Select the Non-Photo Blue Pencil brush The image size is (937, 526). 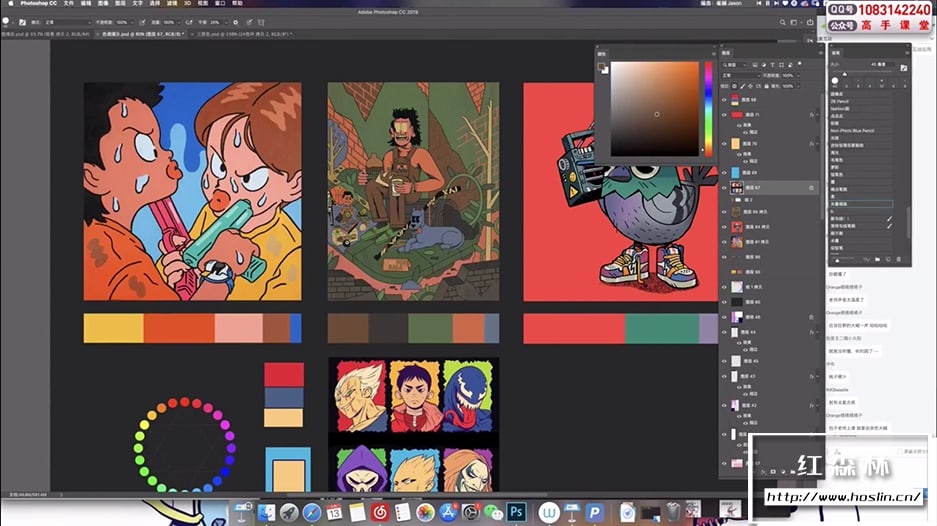(852, 130)
